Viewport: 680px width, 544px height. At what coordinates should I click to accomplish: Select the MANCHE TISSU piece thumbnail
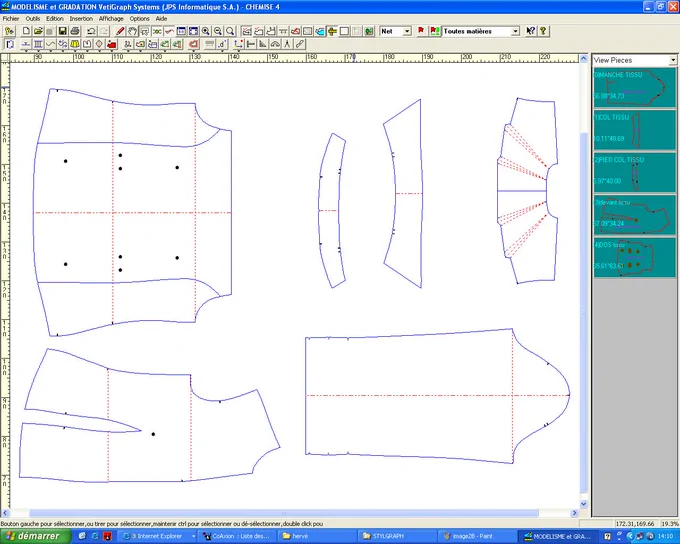tap(634, 87)
